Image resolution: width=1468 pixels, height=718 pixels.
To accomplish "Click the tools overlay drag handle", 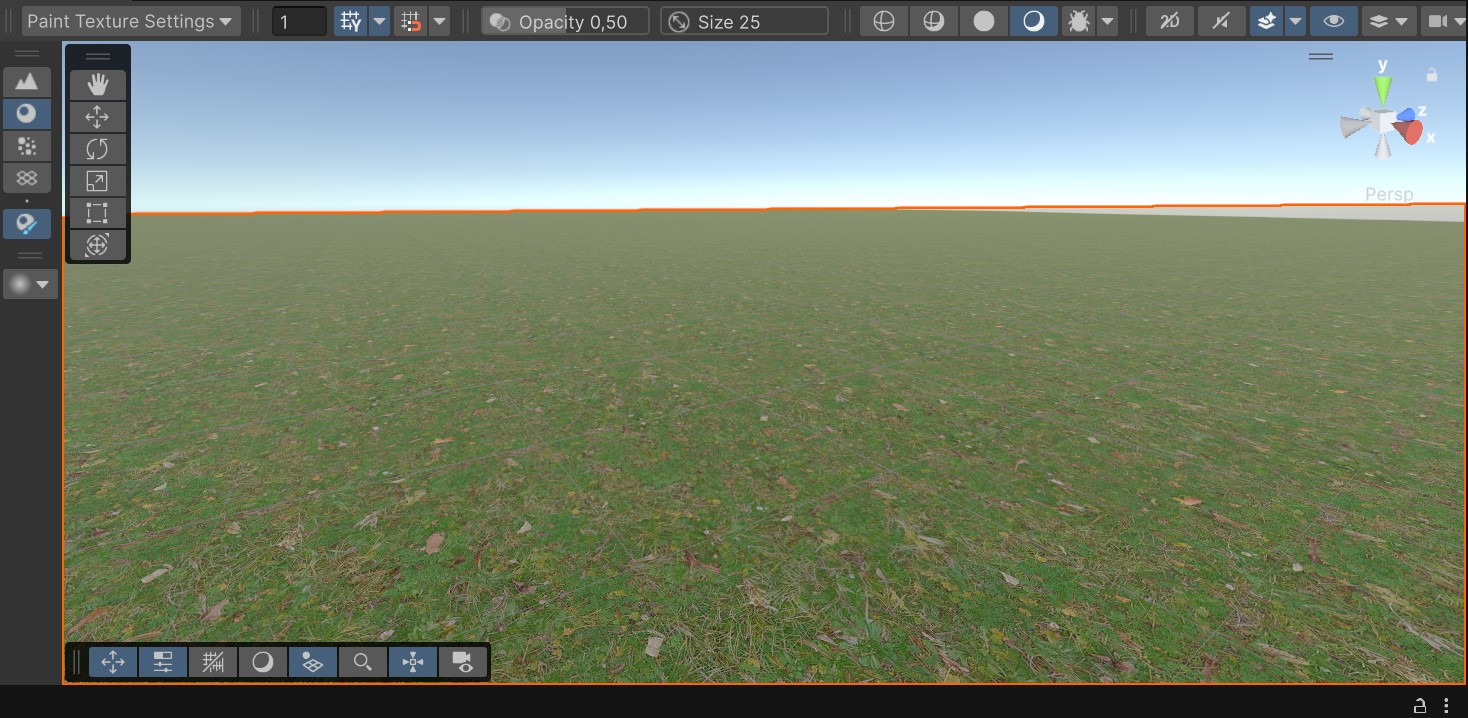I will pos(98,57).
